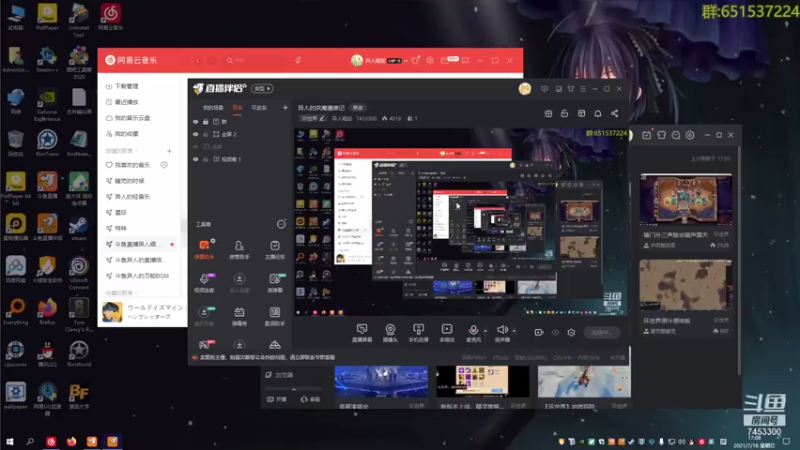The width and height of the screenshot is (800, 450).
Task: Add 手机投屏 phone casting source
Action: pyautogui.click(x=418, y=333)
